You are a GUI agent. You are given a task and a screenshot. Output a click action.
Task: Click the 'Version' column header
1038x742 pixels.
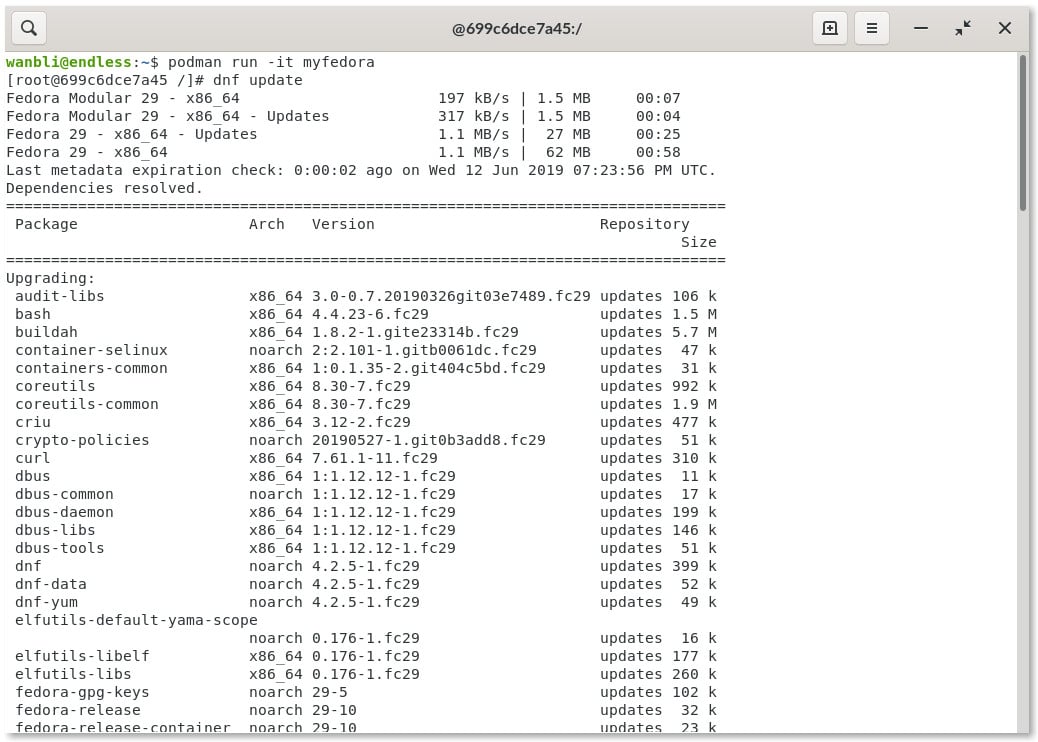tap(343, 224)
